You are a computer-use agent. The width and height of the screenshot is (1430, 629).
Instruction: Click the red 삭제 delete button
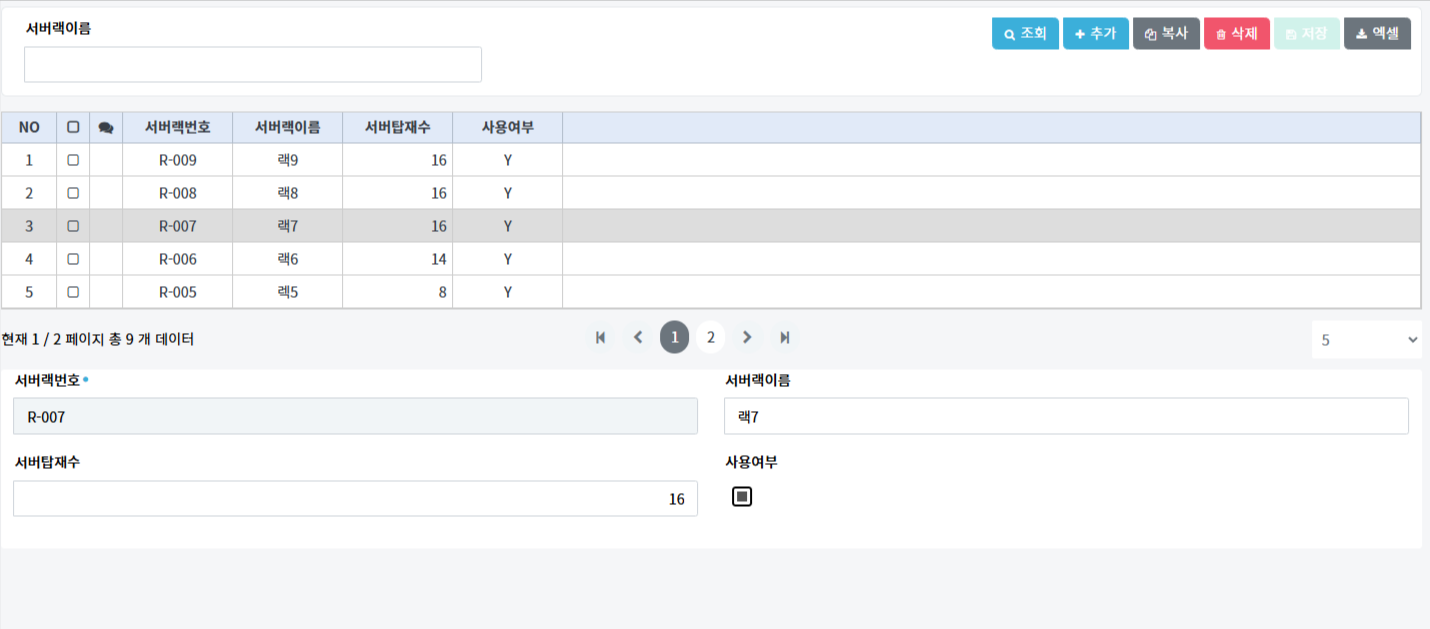click(x=1237, y=34)
